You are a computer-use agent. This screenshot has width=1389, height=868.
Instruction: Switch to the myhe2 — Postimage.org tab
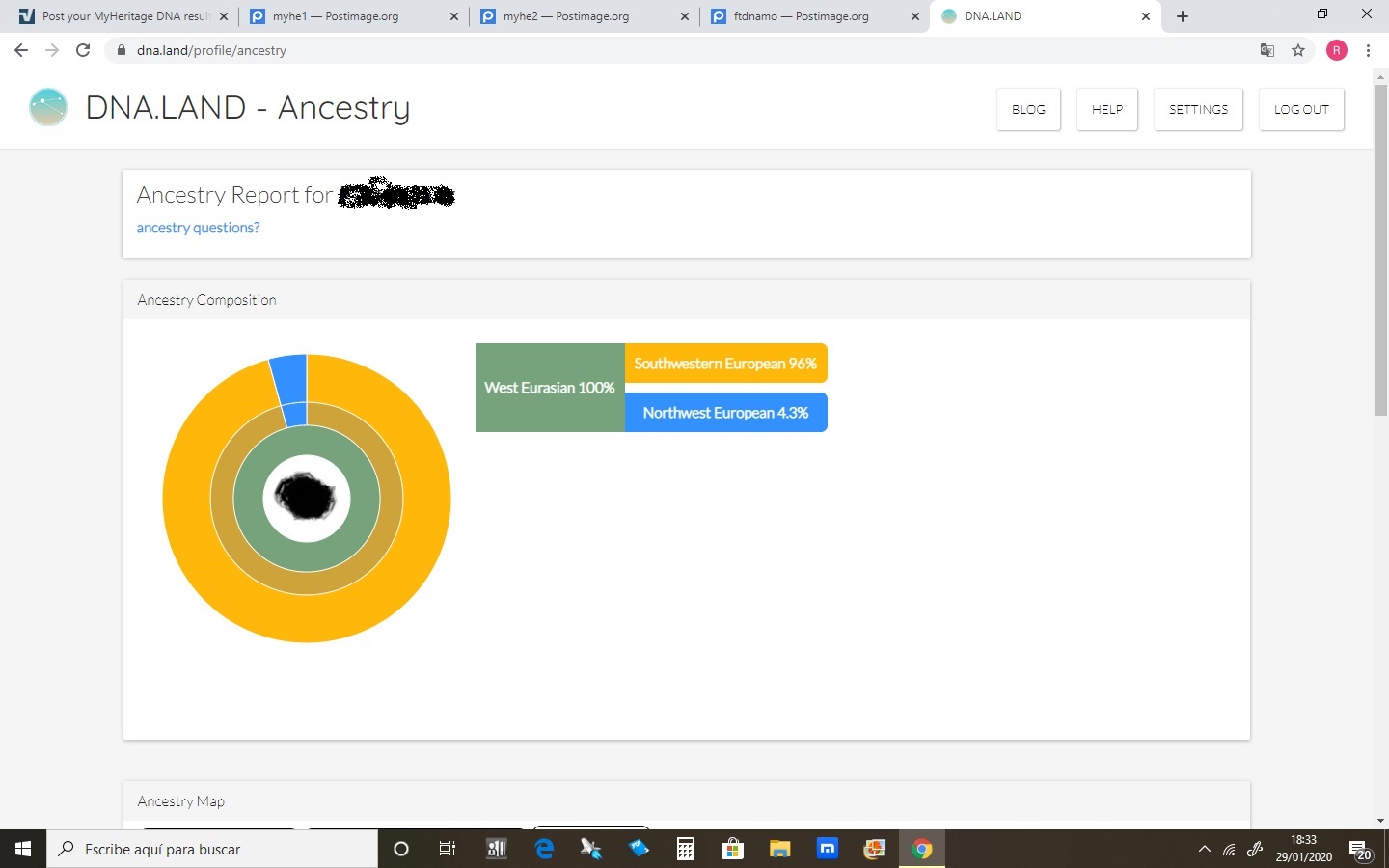(x=583, y=16)
